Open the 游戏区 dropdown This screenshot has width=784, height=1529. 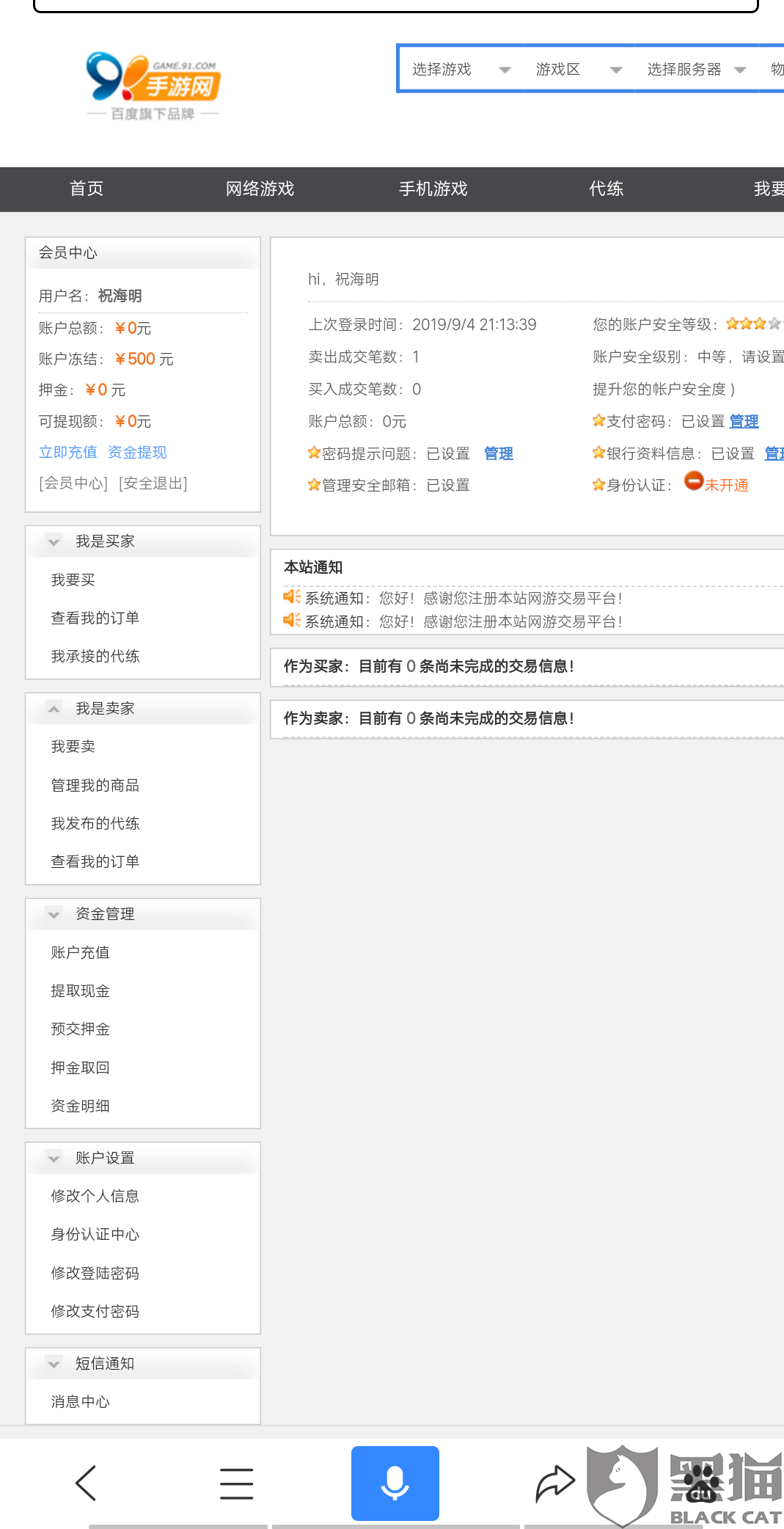pos(579,69)
